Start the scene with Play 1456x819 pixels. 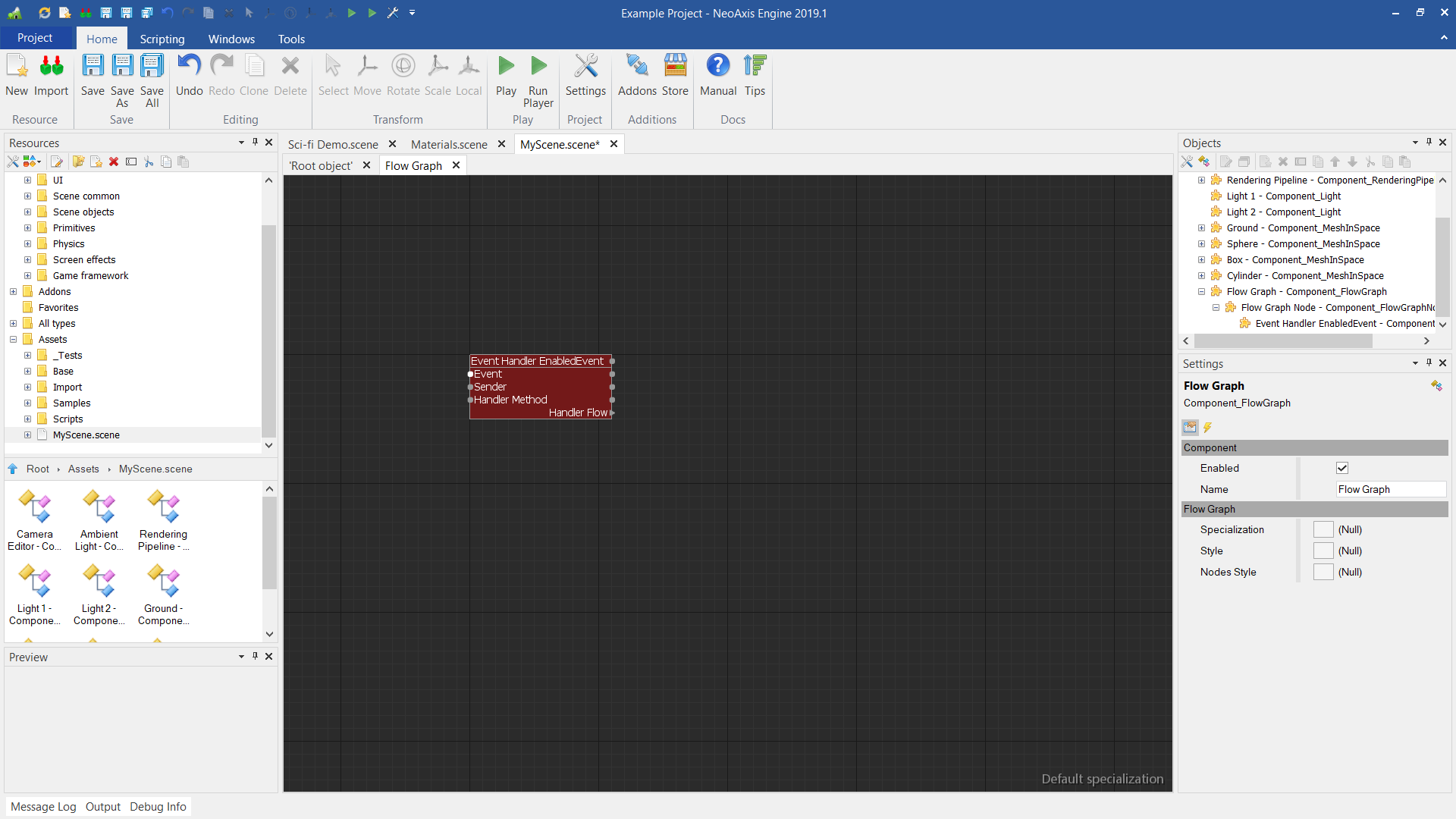click(x=506, y=67)
